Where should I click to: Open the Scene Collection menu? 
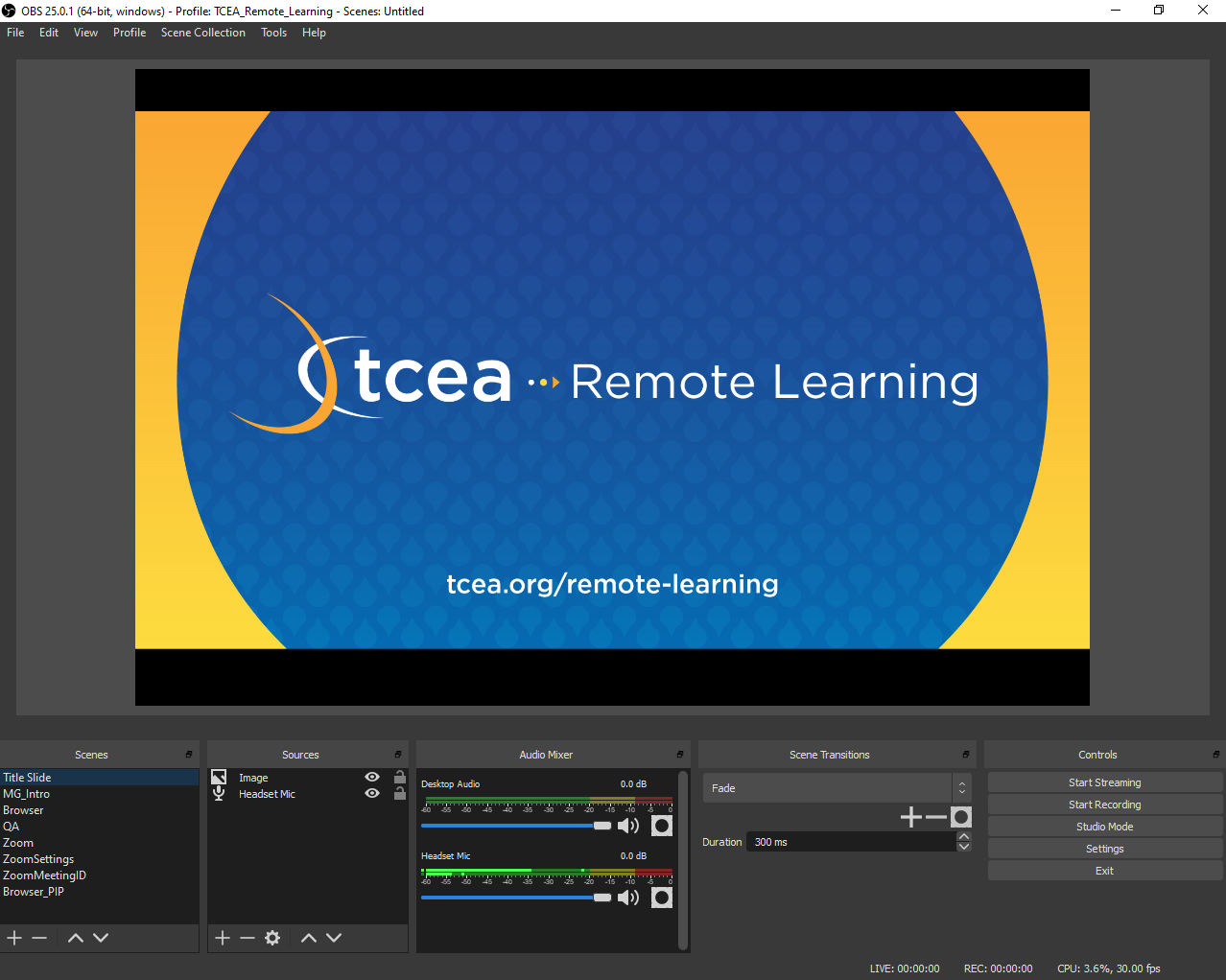click(x=203, y=33)
